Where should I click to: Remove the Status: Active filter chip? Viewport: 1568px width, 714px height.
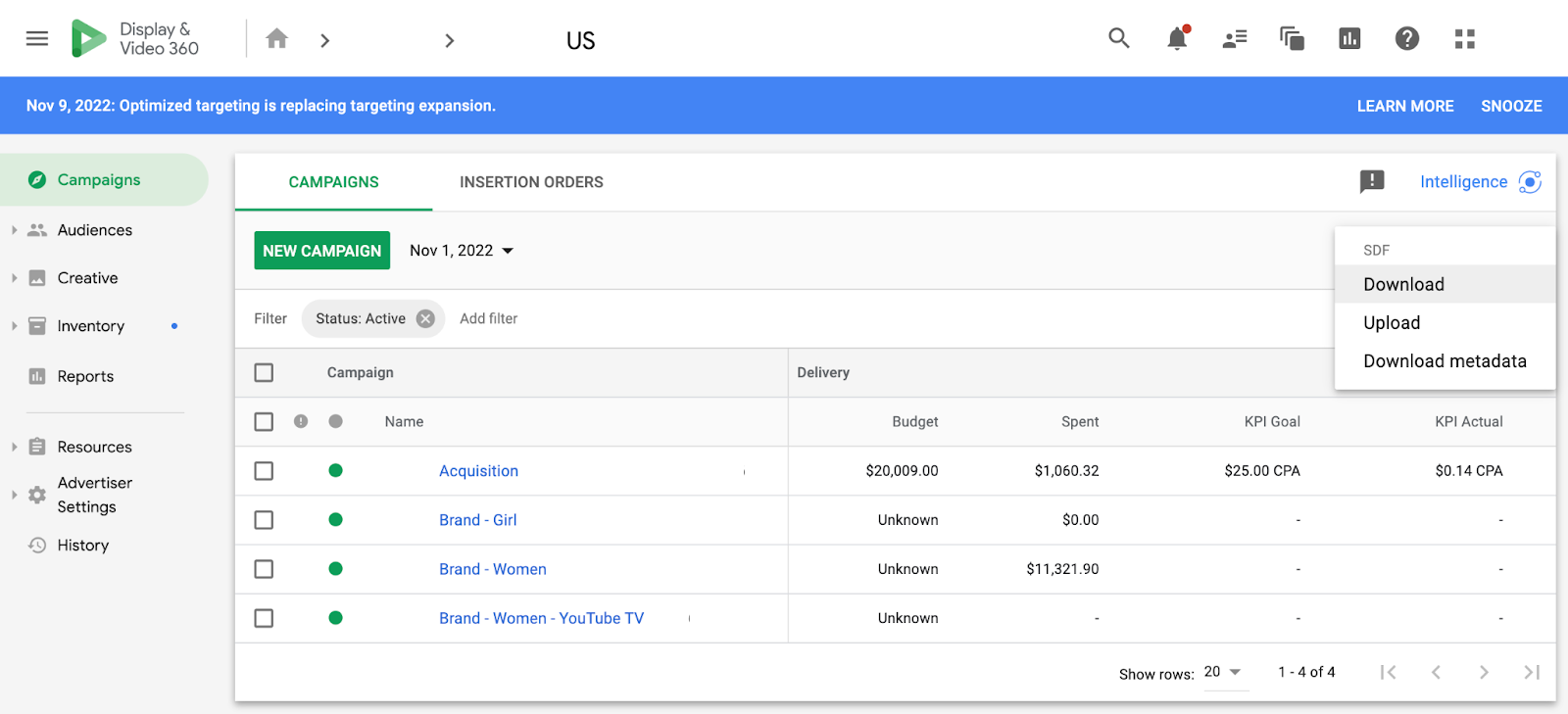(x=425, y=318)
